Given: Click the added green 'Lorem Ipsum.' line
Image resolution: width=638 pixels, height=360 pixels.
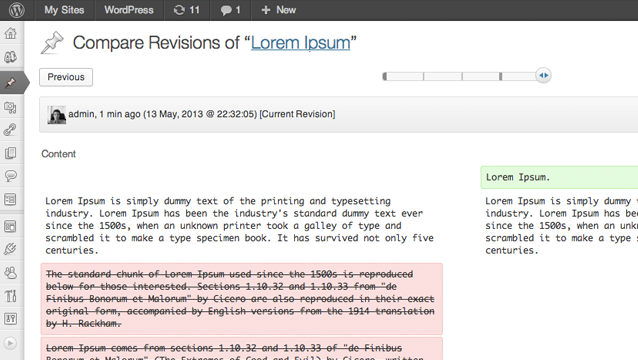Looking at the screenshot, I should [559, 177].
